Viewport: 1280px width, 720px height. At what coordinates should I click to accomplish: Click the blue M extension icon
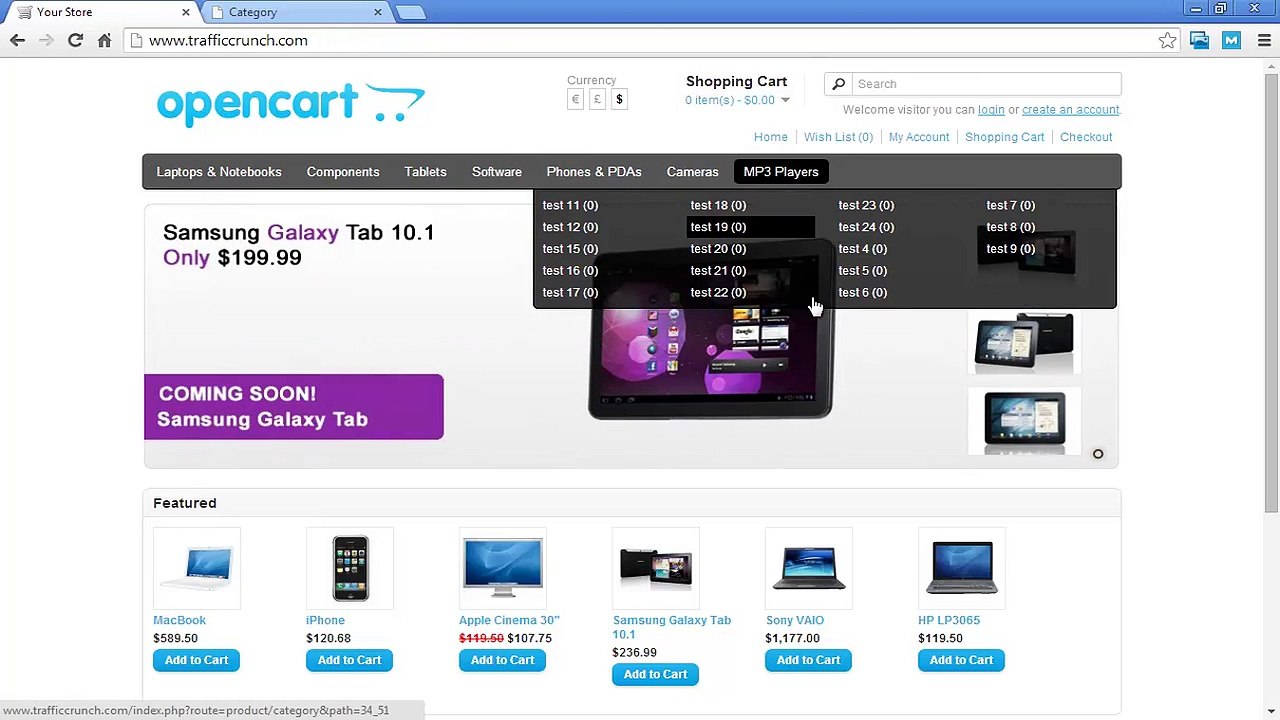click(1231, 40)
